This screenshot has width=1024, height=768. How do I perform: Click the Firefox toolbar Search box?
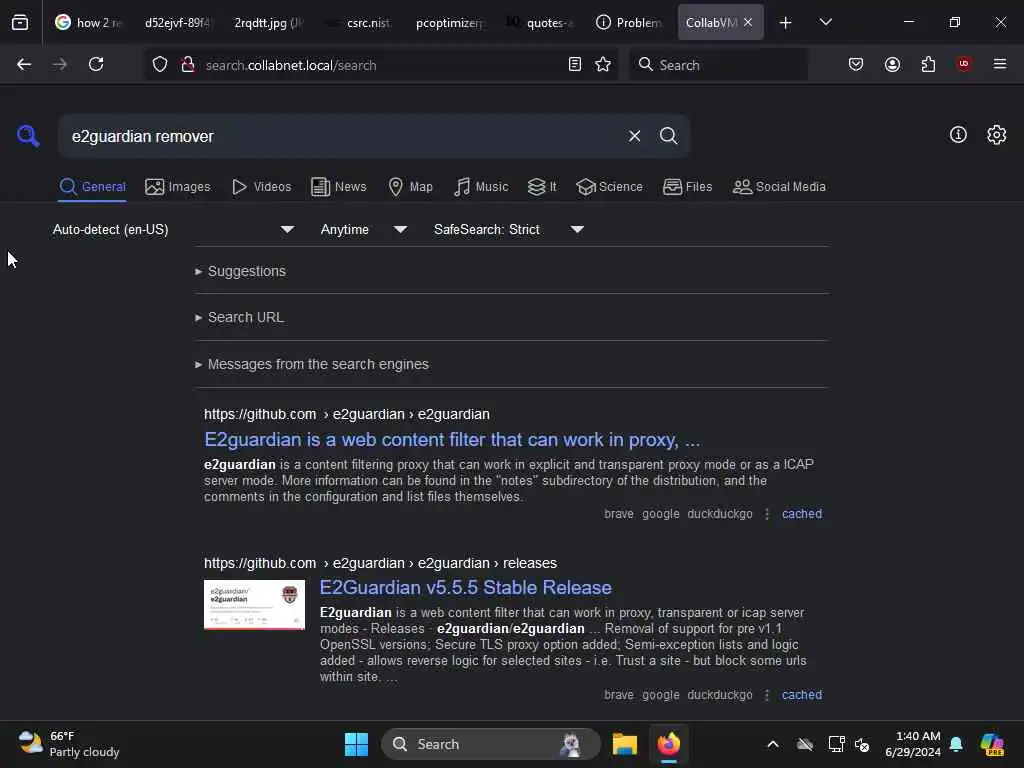[x=718, y=65]
